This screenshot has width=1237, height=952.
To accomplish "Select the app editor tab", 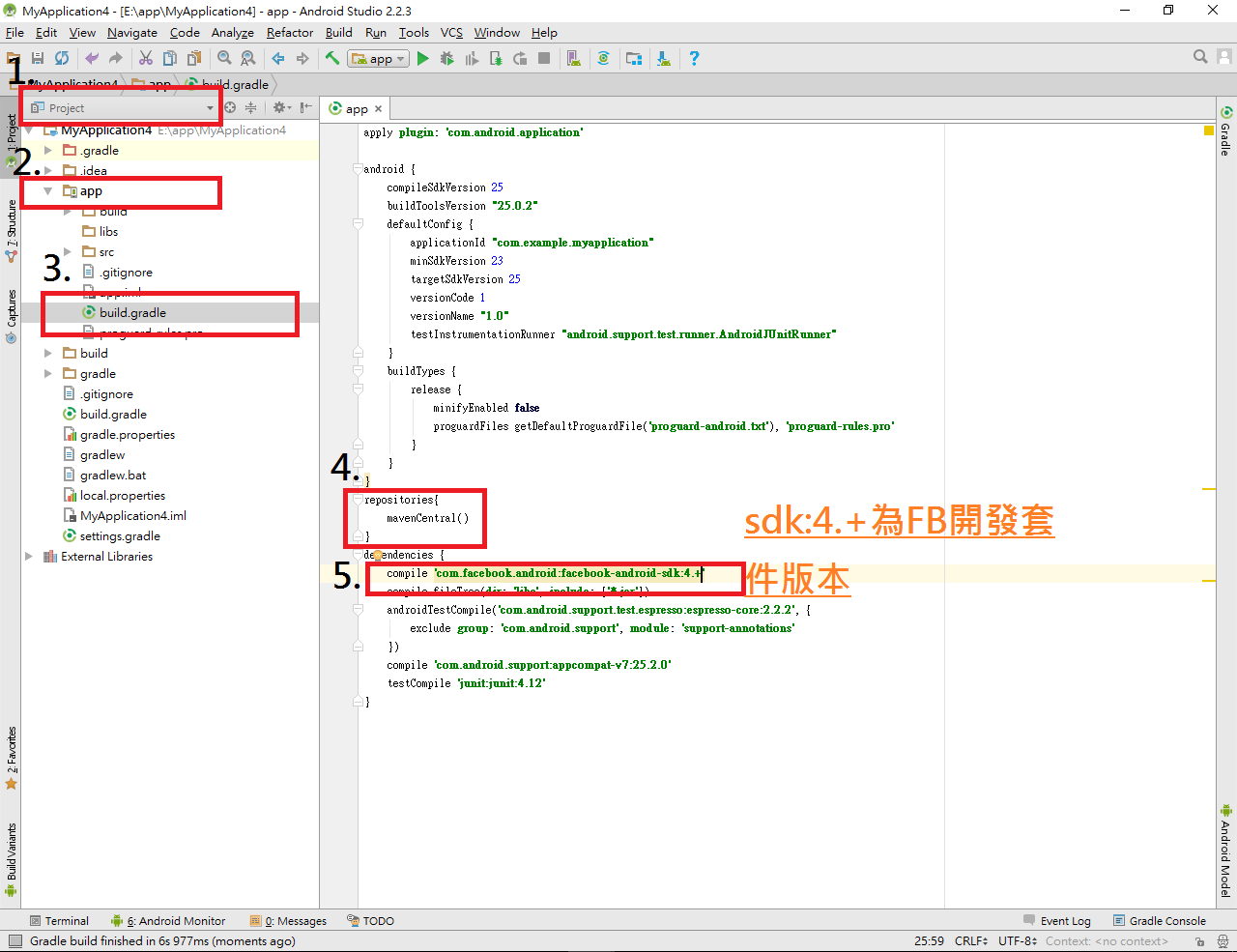I will click(x=356, y=108).
